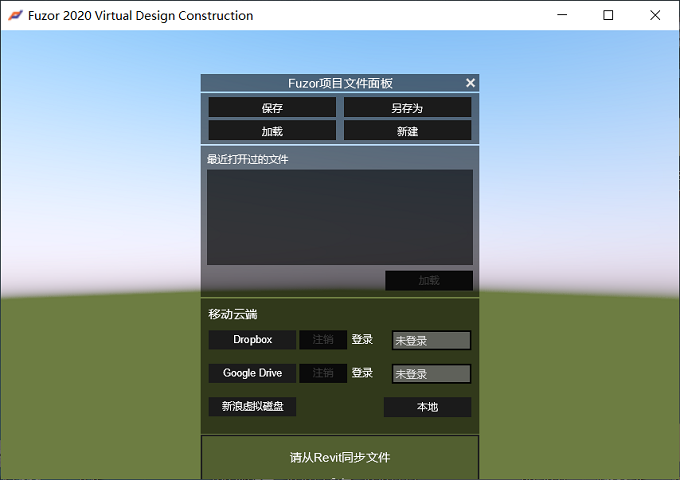This screenshot has width=680, height=480.
Task: Click the Dropbox 未登录 status field
Action: pyautogui.click(x=432, y=340)
